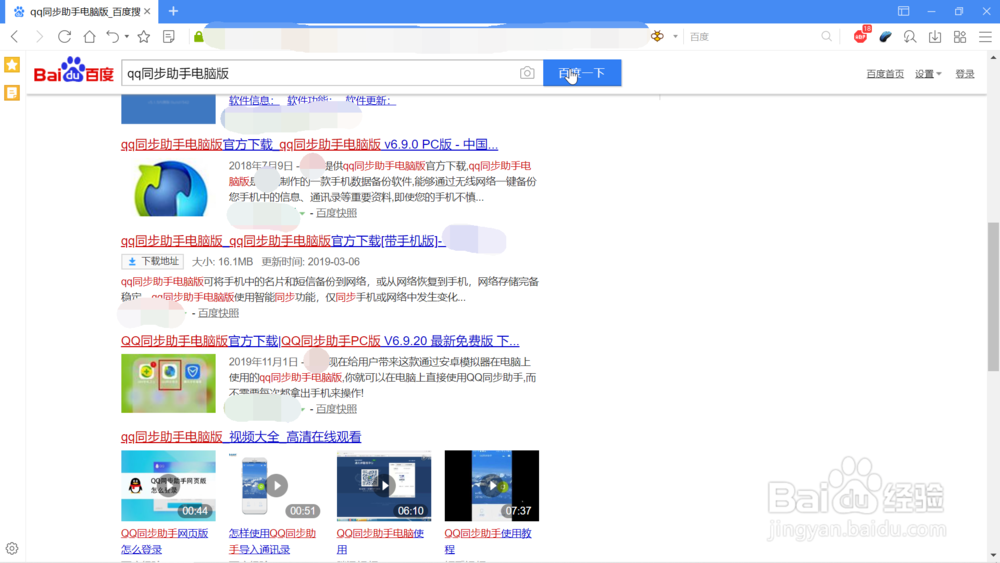Screen dimensions: 1000x563
Task: Reload the current page
Action: [x=64, y=36]
